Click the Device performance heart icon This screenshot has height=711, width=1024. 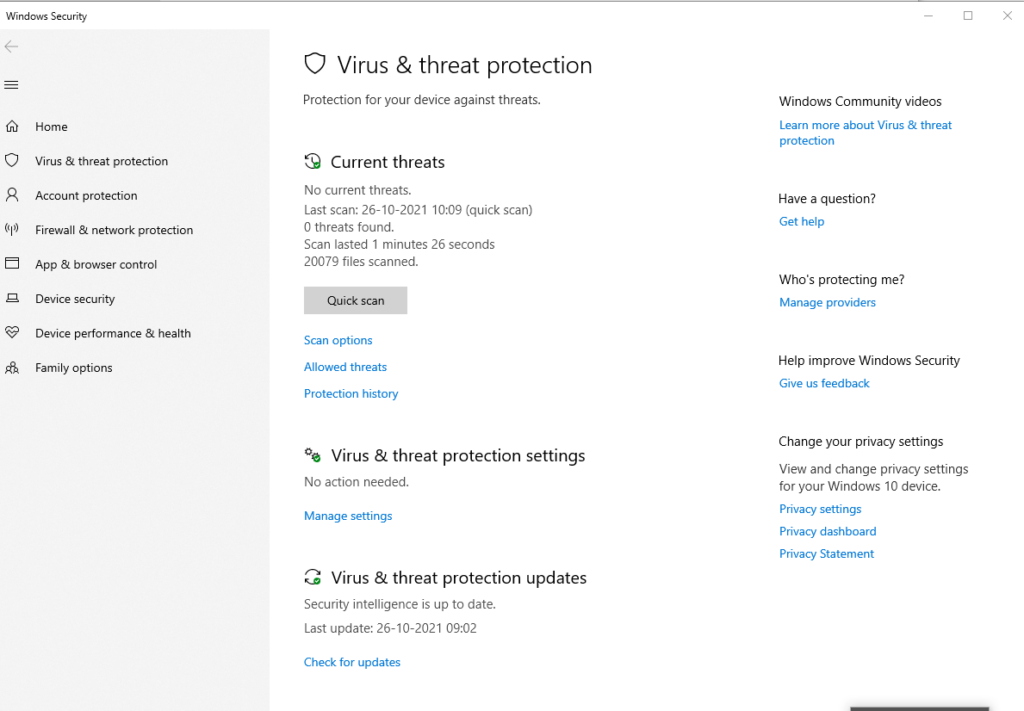coord(12,332)
